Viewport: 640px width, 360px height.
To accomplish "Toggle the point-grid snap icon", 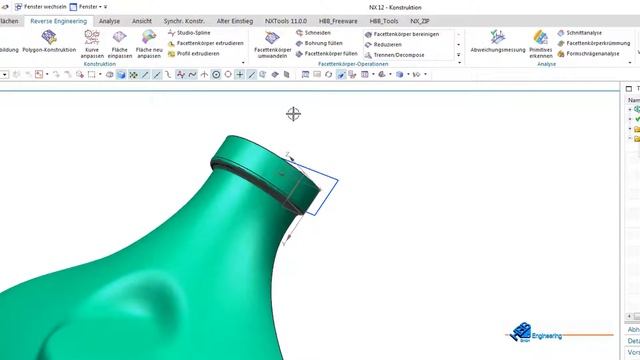I will point(133,74).
